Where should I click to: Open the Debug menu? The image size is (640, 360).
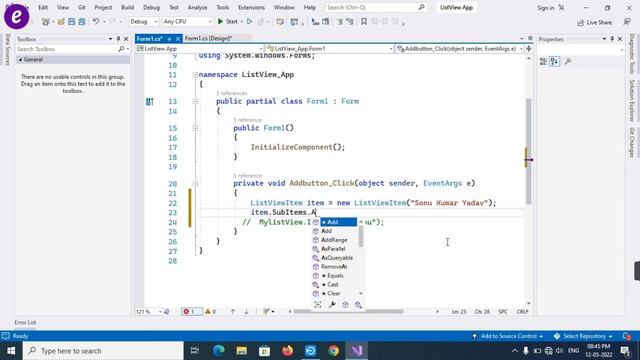click(x=151, y=7)
